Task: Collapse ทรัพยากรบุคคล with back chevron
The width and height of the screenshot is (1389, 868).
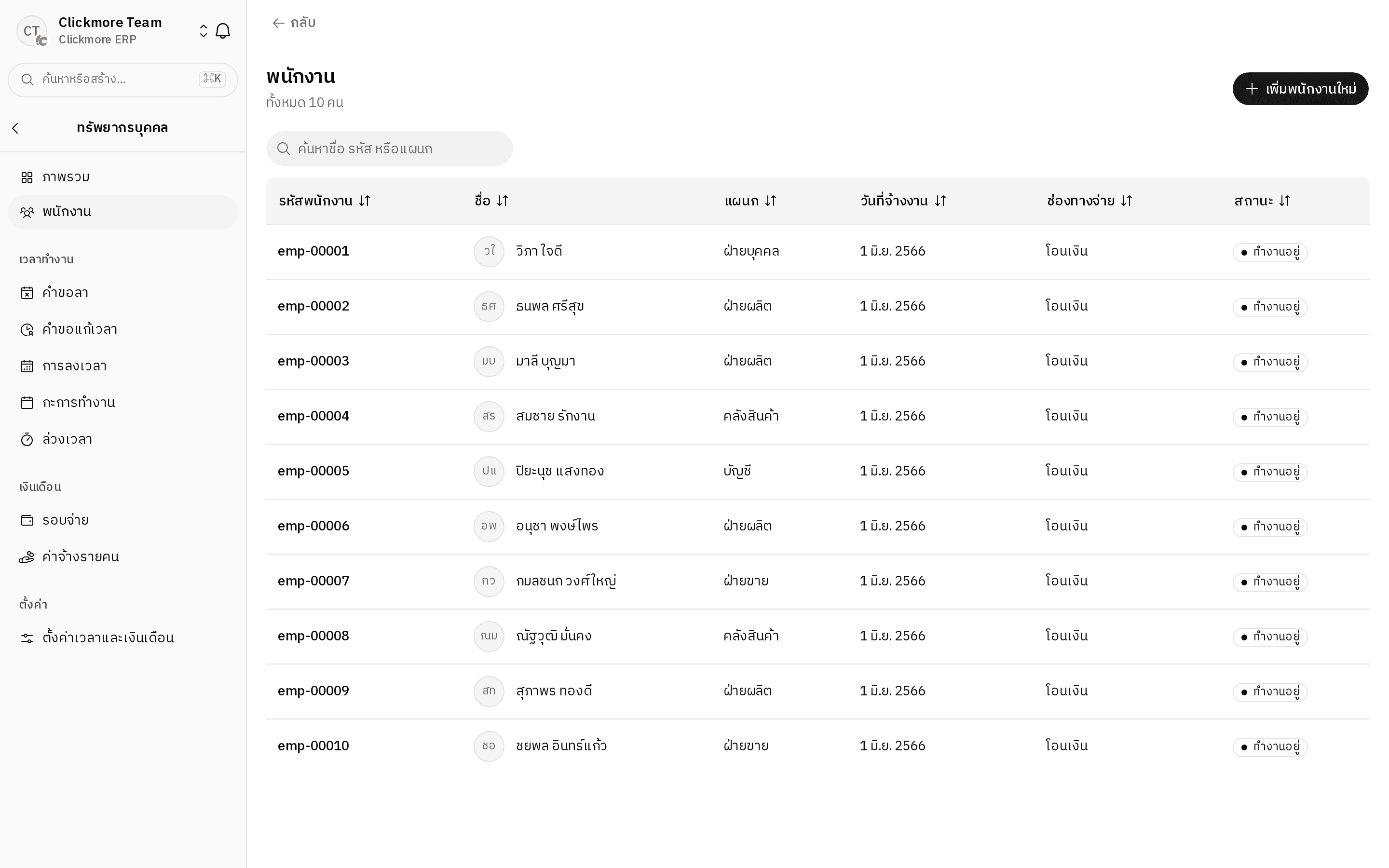Action: point(15,128)
